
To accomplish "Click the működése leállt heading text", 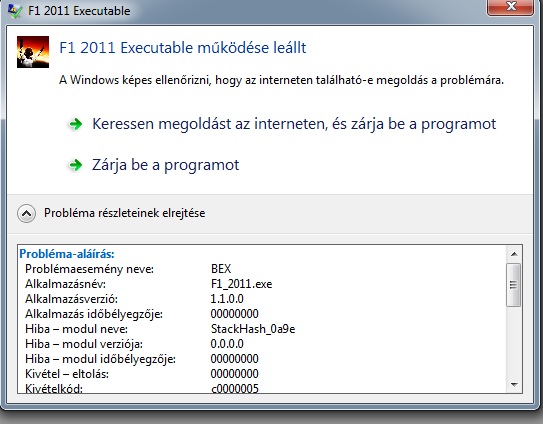I will click(x=252, y=47).
